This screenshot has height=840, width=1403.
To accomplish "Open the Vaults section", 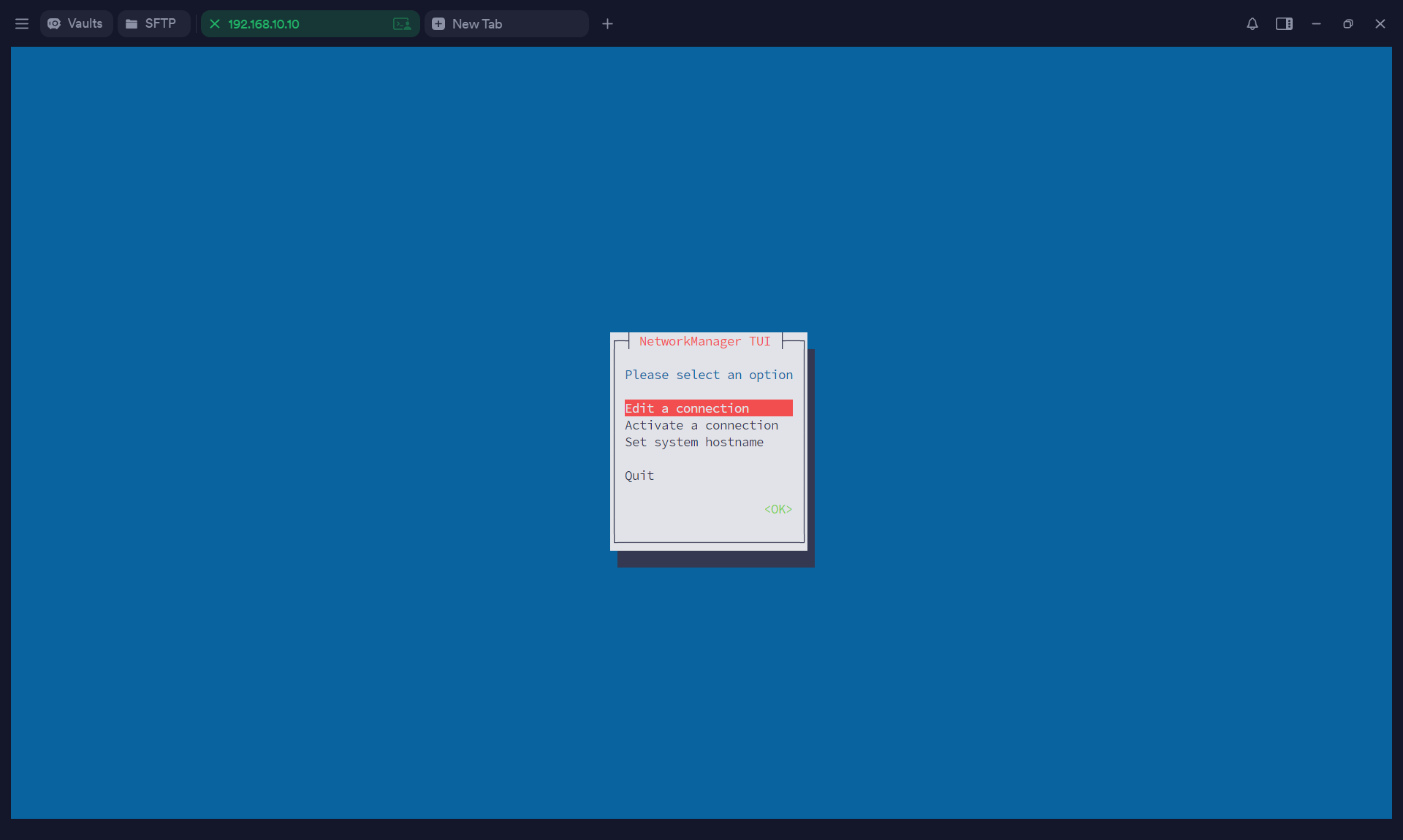I will pos(76,24).
